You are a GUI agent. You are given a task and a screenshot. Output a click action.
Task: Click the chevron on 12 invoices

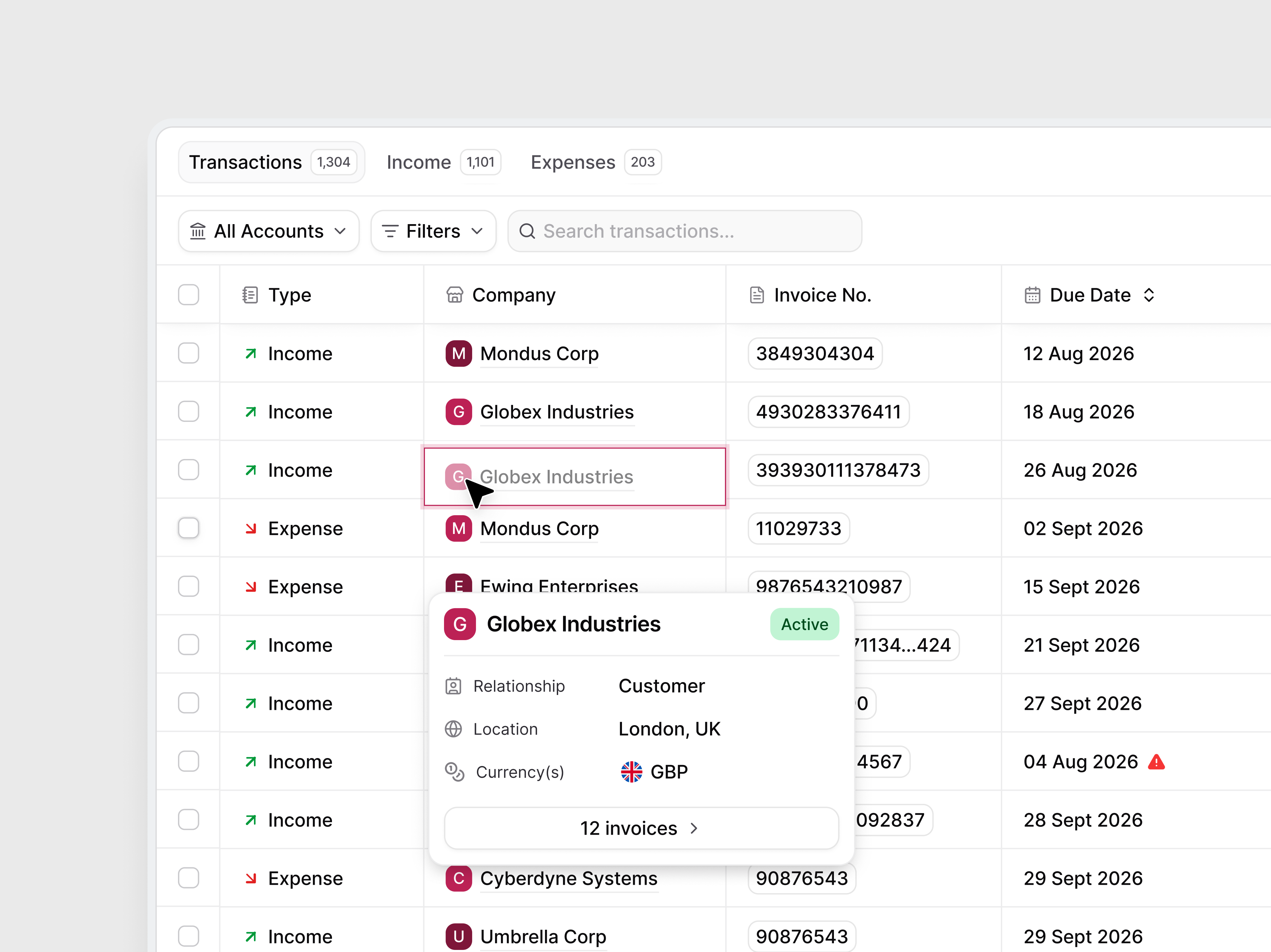click(x=693, y=828)
